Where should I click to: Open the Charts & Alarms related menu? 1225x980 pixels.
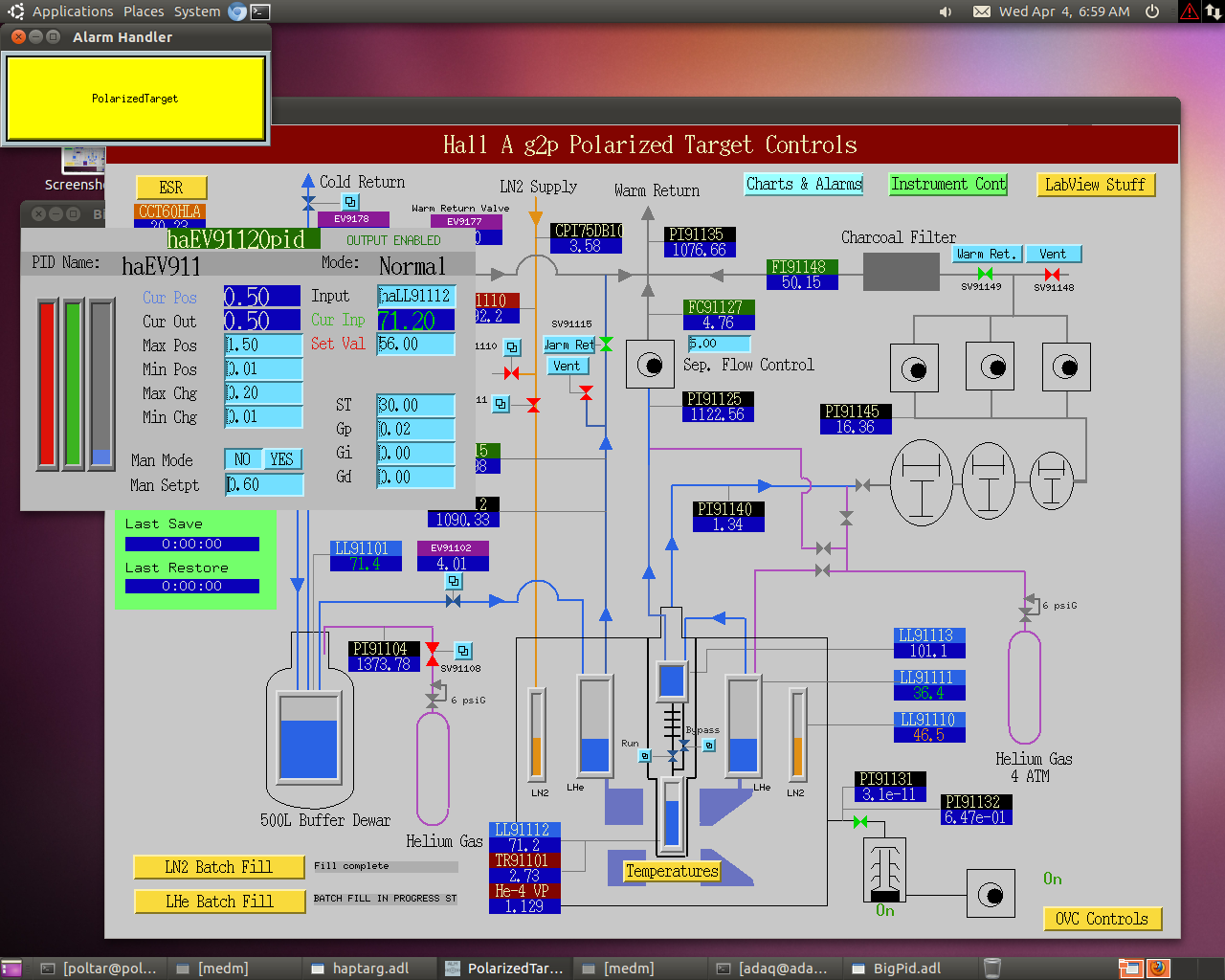(x=804, y=184)
